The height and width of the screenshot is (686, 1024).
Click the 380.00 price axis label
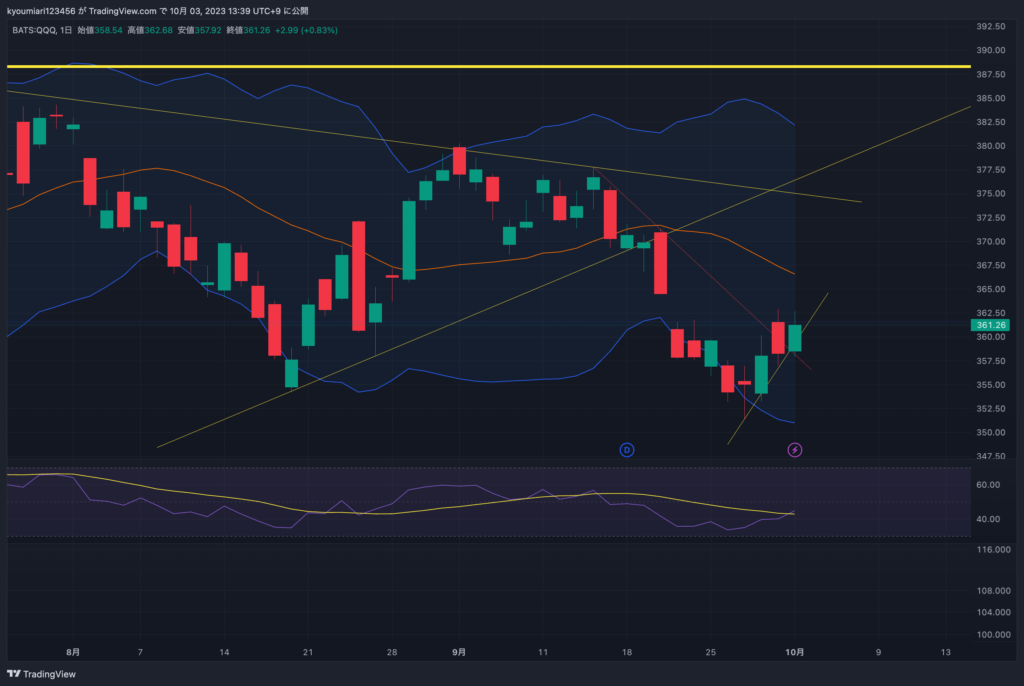[x=991, y=146]
